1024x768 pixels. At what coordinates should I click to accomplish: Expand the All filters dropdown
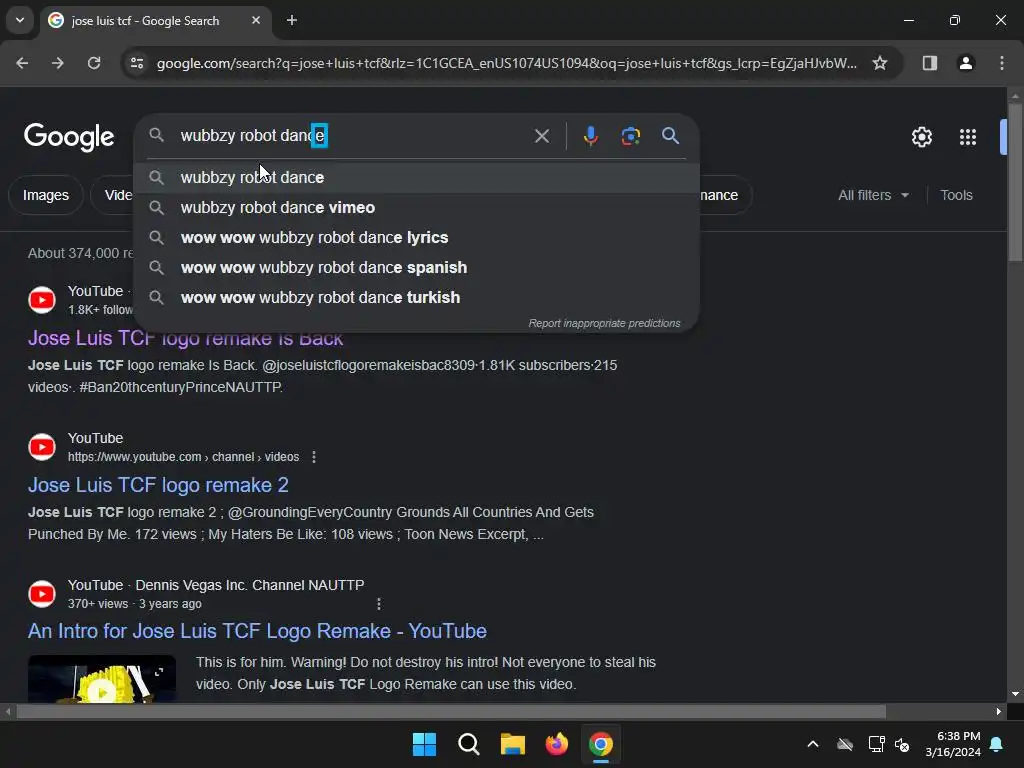(x=873, y=195)
